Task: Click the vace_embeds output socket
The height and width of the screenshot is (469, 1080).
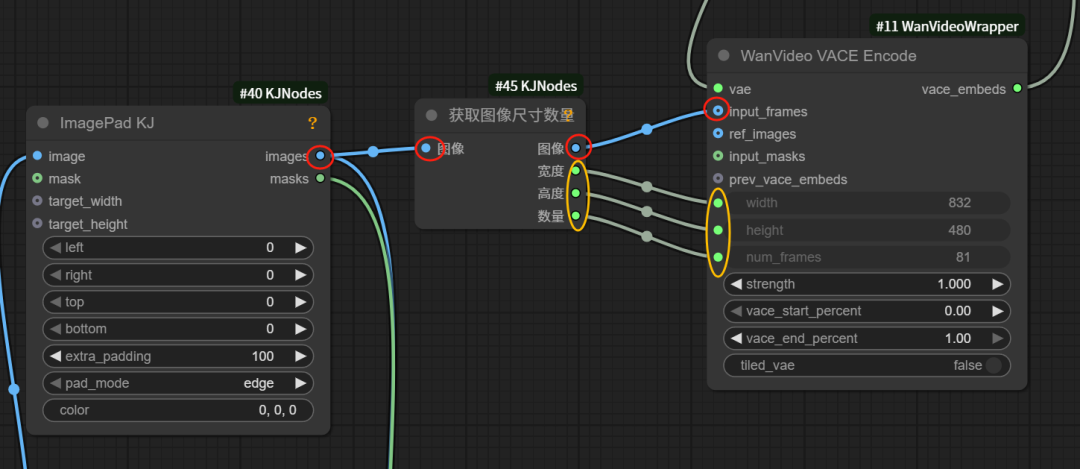Action: pyautogui.click(x=1017, y=89)
